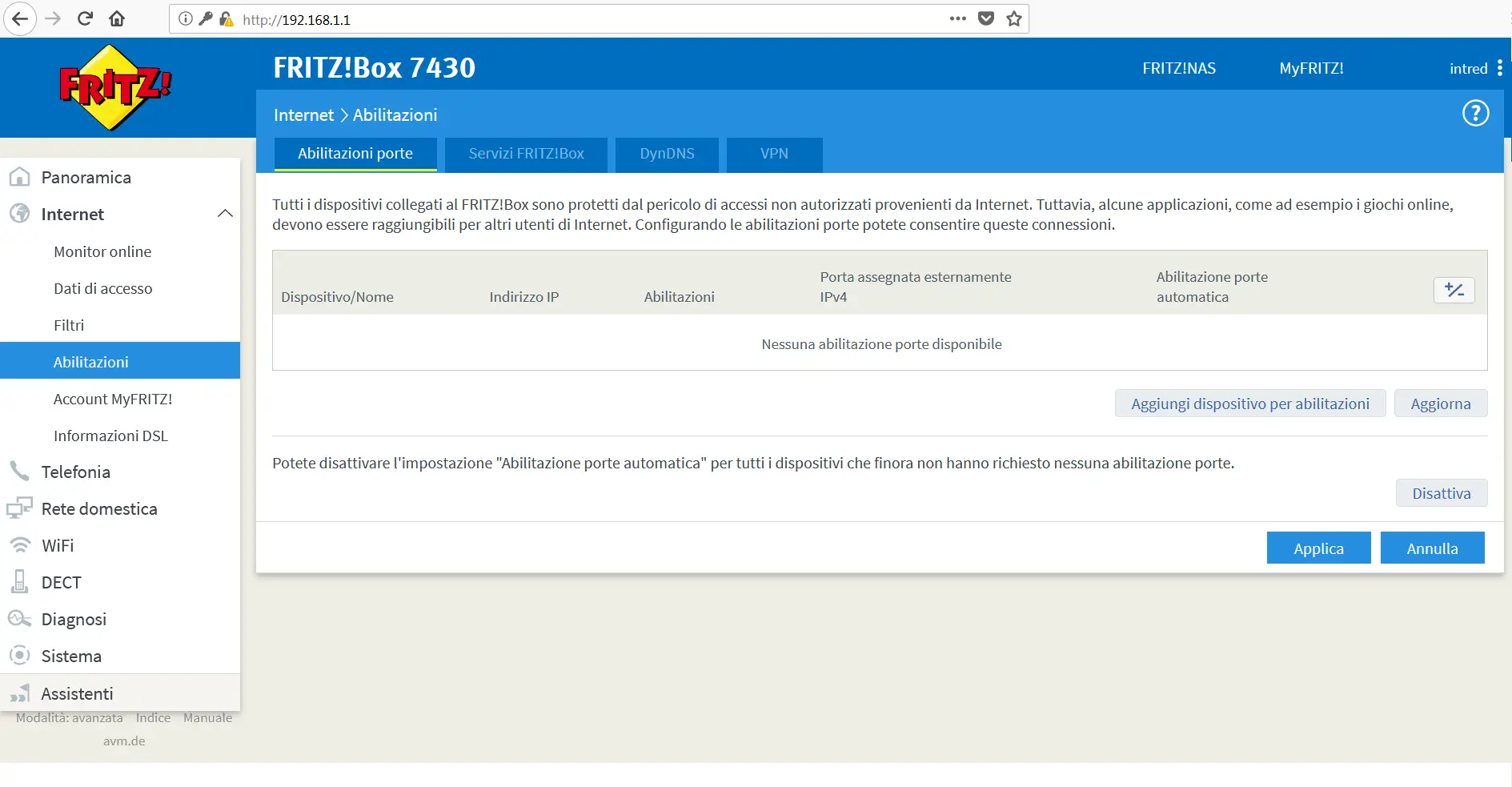This screenshot has width=1512, height=787.
Task: Click the DECT handset icon
Action: 19,581
